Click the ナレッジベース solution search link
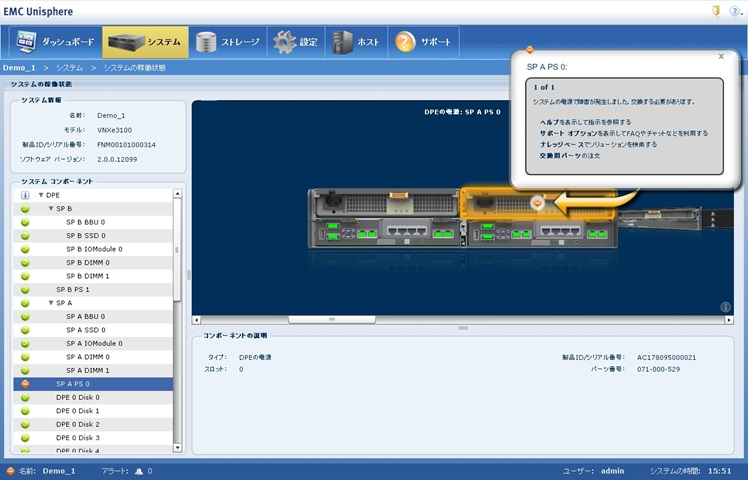The width and height of the screenshot is (748, 480). point(598,144)
